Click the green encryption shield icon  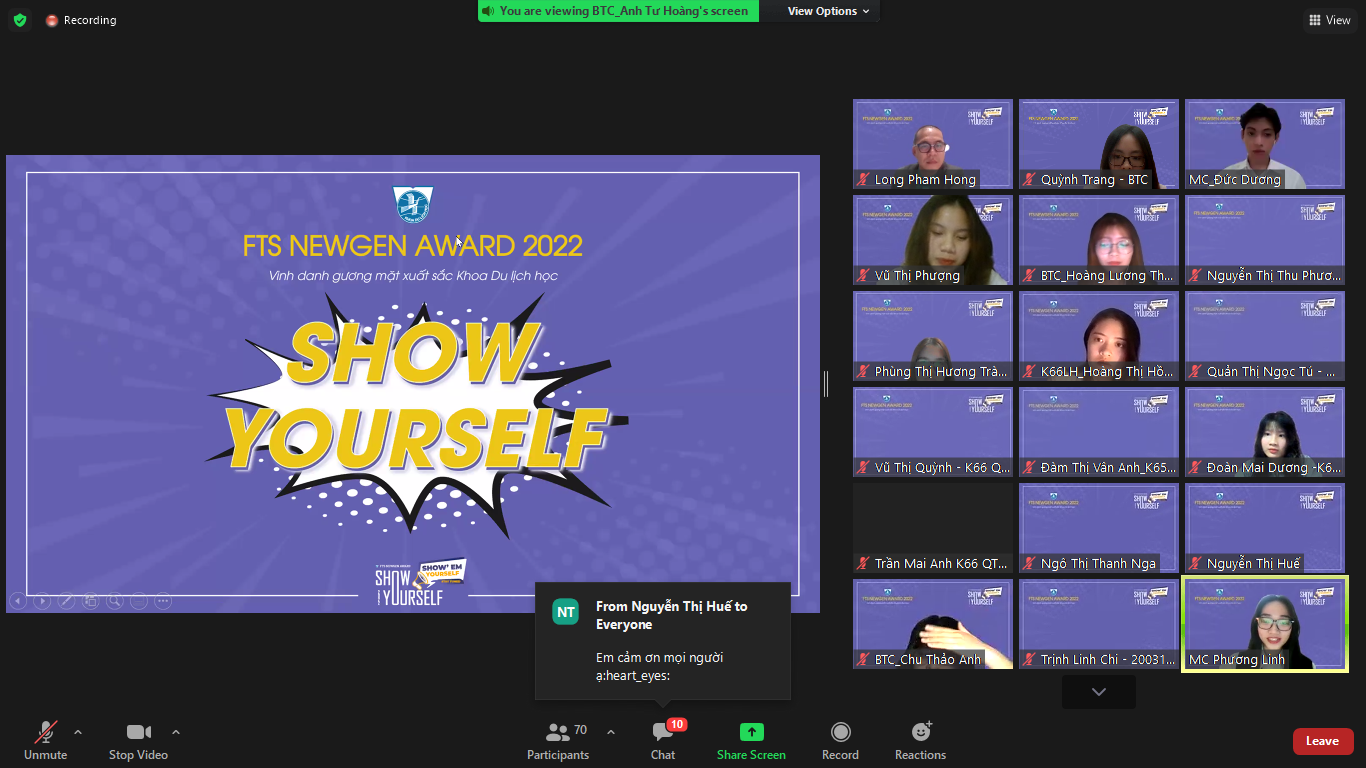[x=20, y=20]
